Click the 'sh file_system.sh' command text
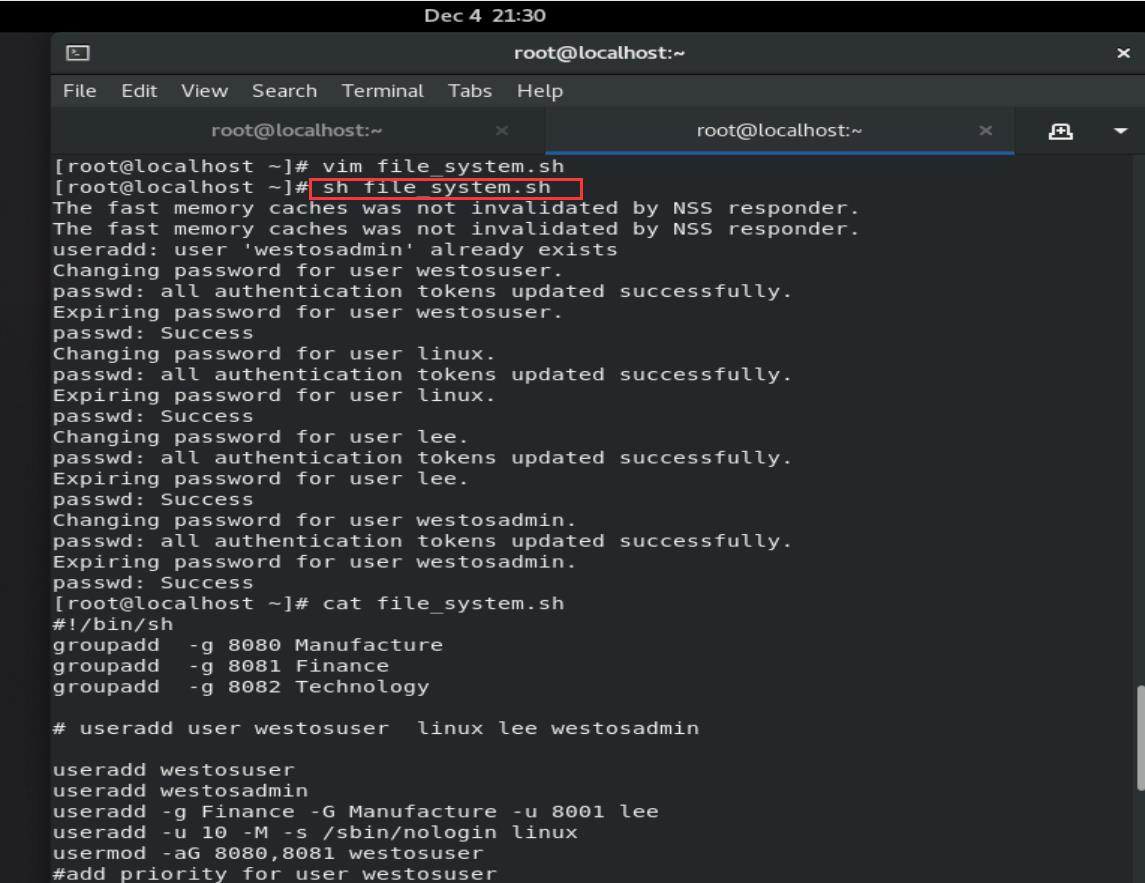The height and width of the screenshot is (883, 1145). (x=436, y=188)
